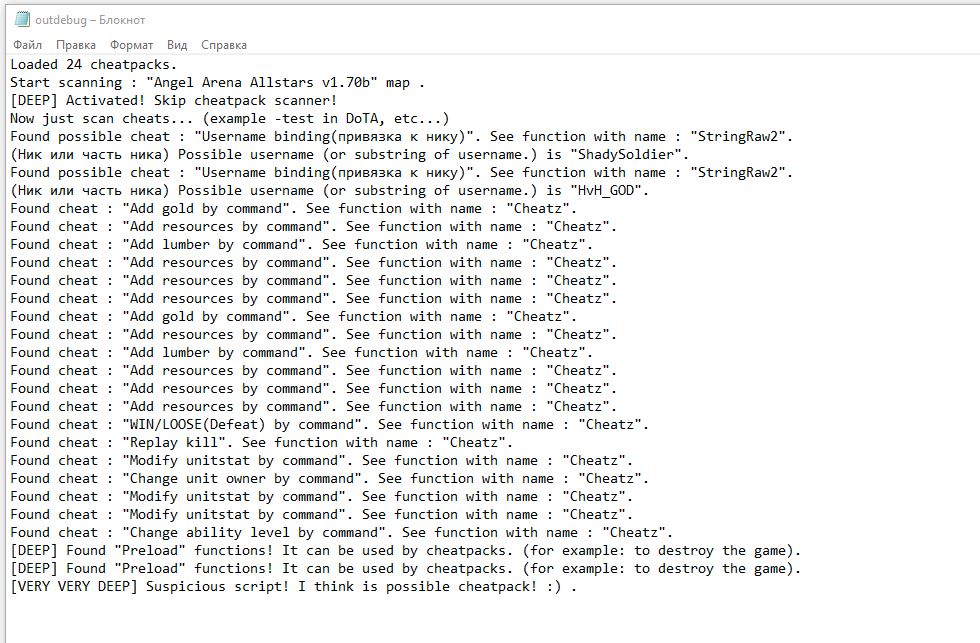The height and width of the screenshot is (643, 980).
Task: Click the 'Now just scan cheats...' line
Action: tap(229, 119)
